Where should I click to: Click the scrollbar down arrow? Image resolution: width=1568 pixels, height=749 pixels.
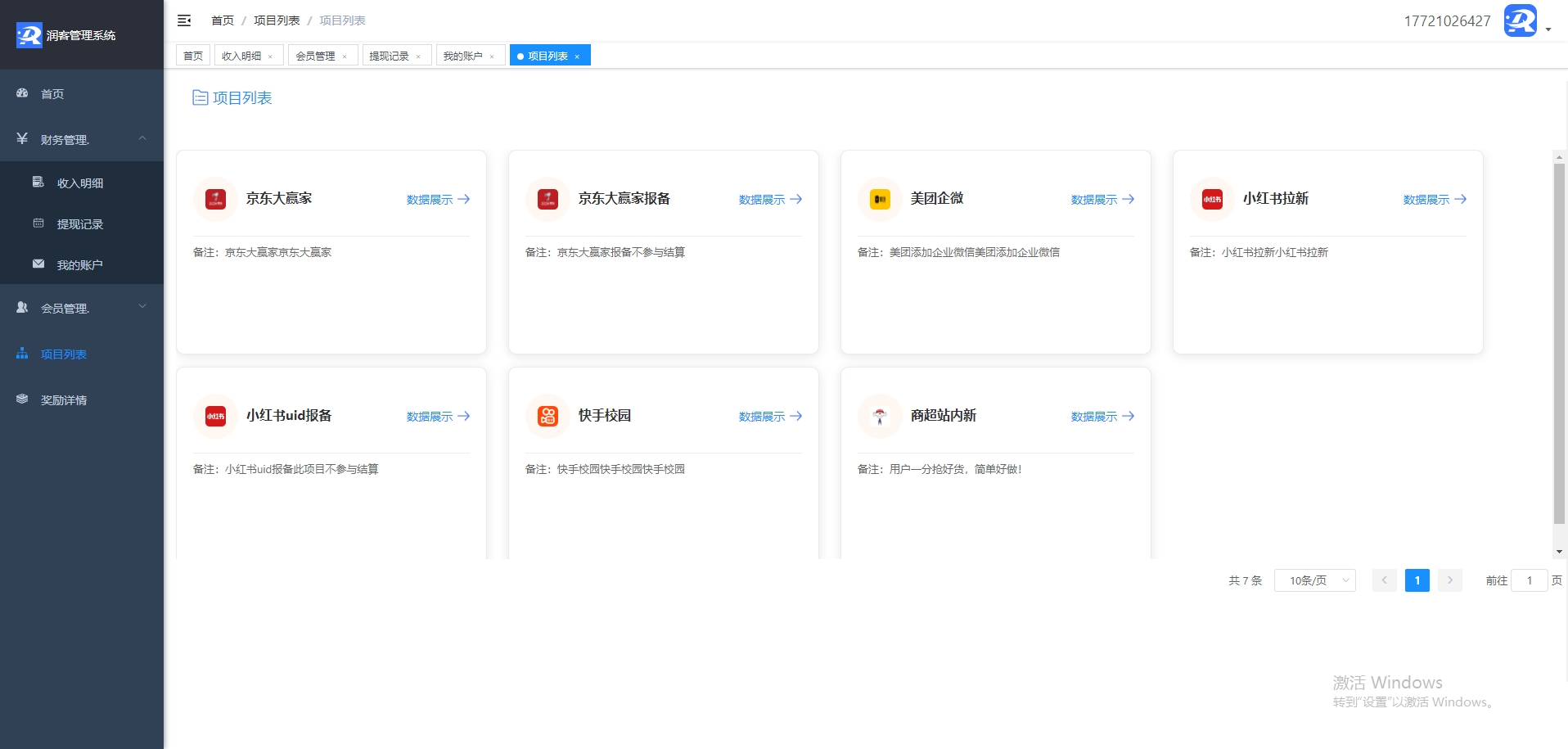[x=1559, y=552]
